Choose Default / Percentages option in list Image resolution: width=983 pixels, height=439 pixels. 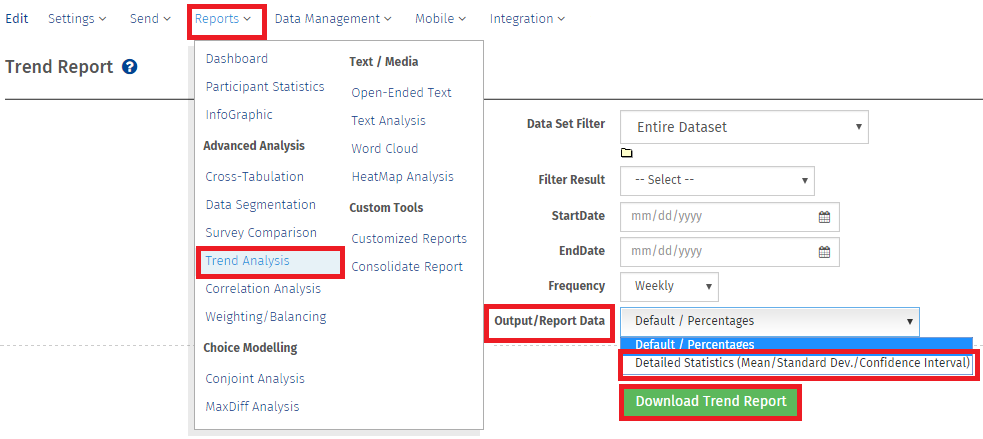pyautogui.click(x=695, y=345)
